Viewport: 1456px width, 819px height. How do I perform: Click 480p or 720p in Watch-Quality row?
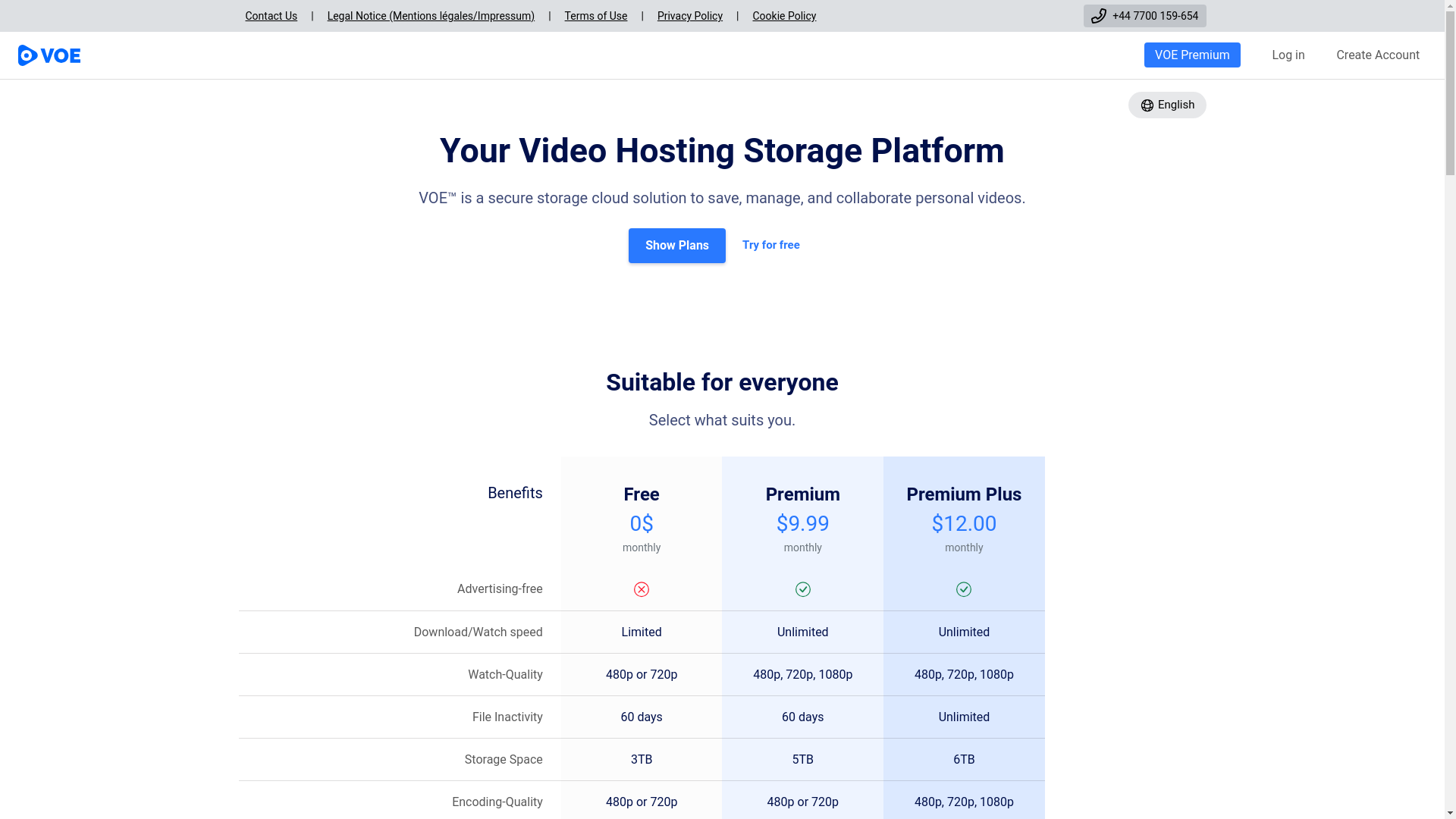(642, 675)
